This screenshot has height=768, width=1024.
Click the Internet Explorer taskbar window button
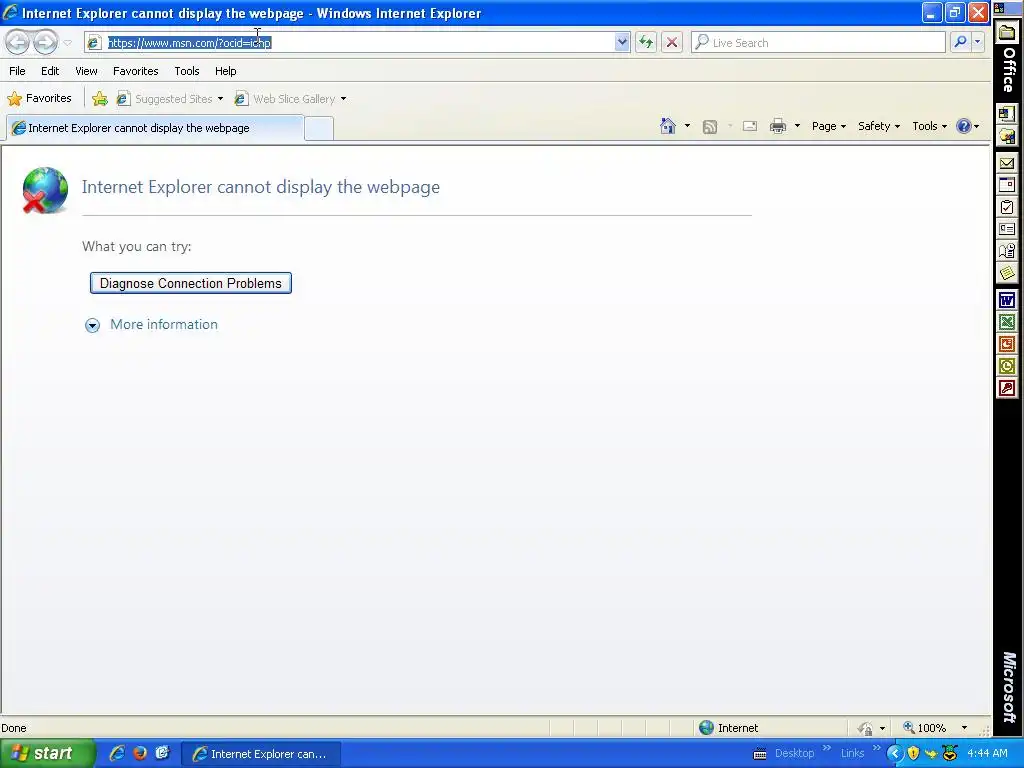pos(260,754)
